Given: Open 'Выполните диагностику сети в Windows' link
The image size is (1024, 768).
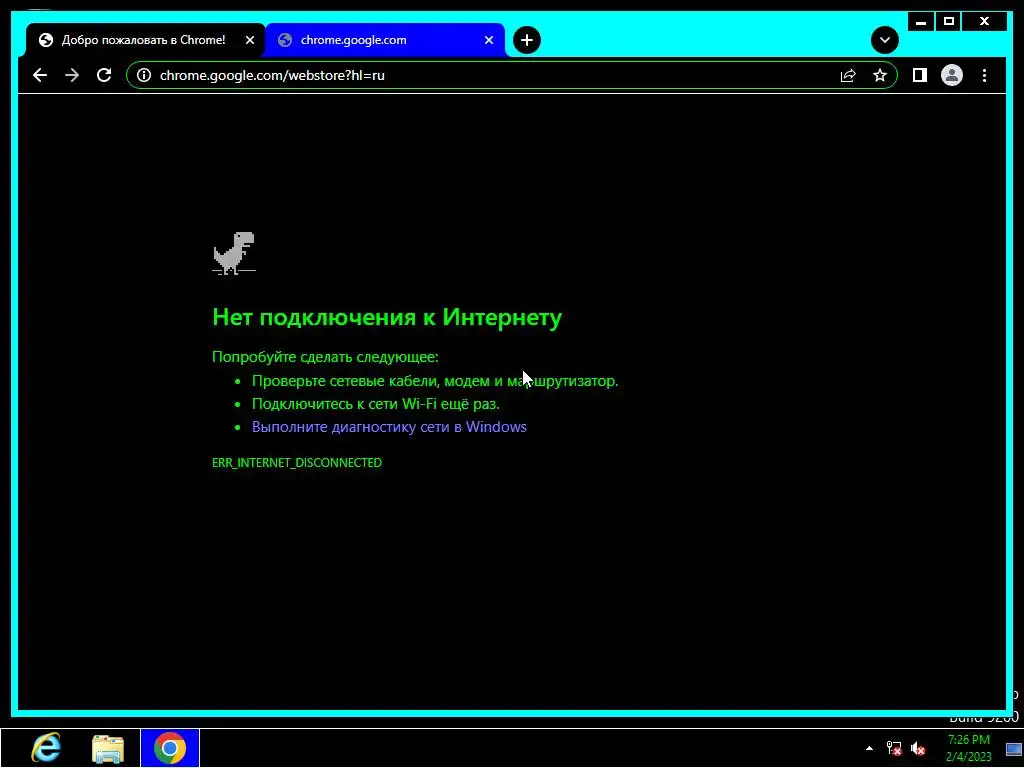Looking at the screenshot, I should pyautogui.click(x=389, y=427).
